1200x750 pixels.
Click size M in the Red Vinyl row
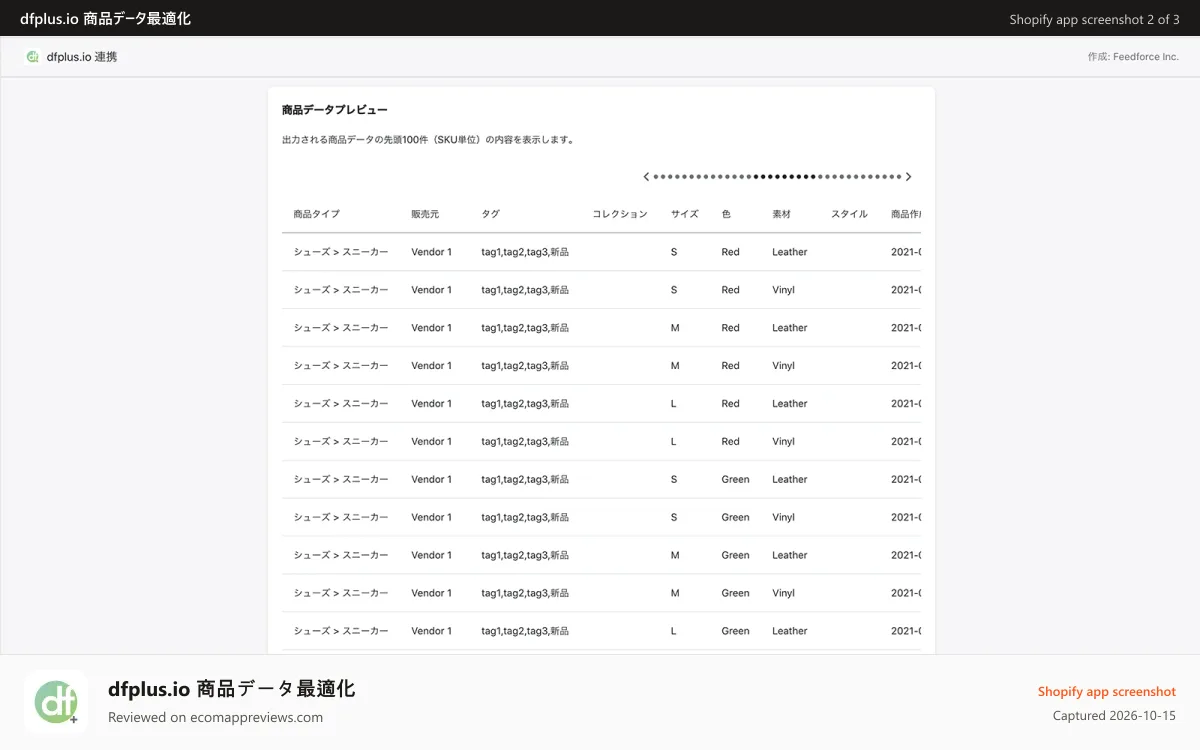click(x=675, y=366)
